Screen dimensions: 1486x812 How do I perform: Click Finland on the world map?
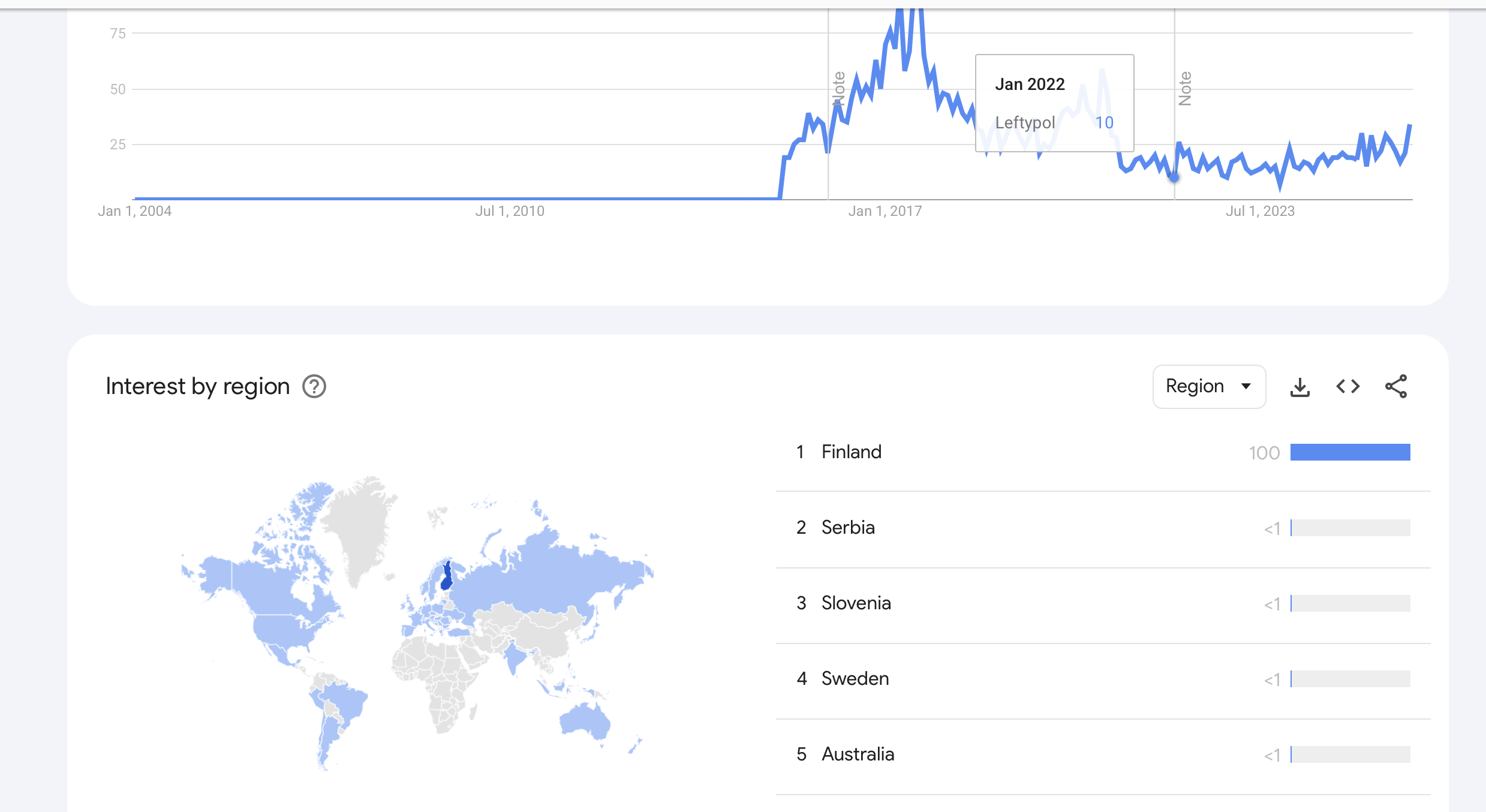point(447,577)
